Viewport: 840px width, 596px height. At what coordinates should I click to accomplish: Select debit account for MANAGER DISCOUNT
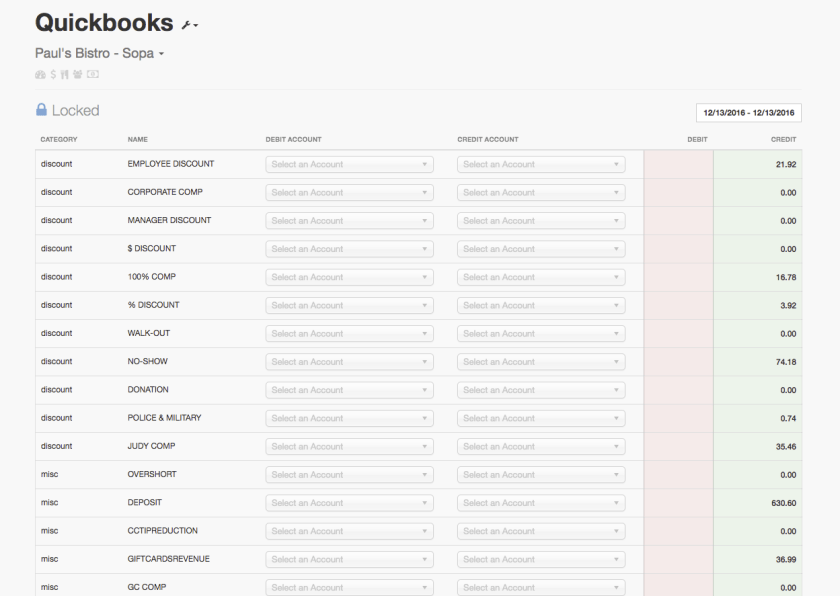coord(349,221)
